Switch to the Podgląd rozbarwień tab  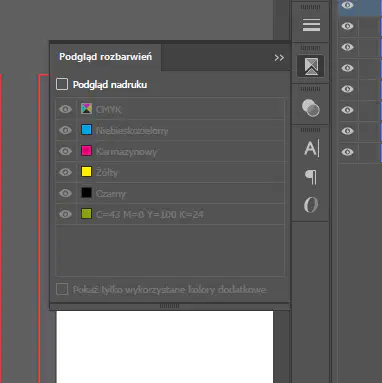click(105, 57)
